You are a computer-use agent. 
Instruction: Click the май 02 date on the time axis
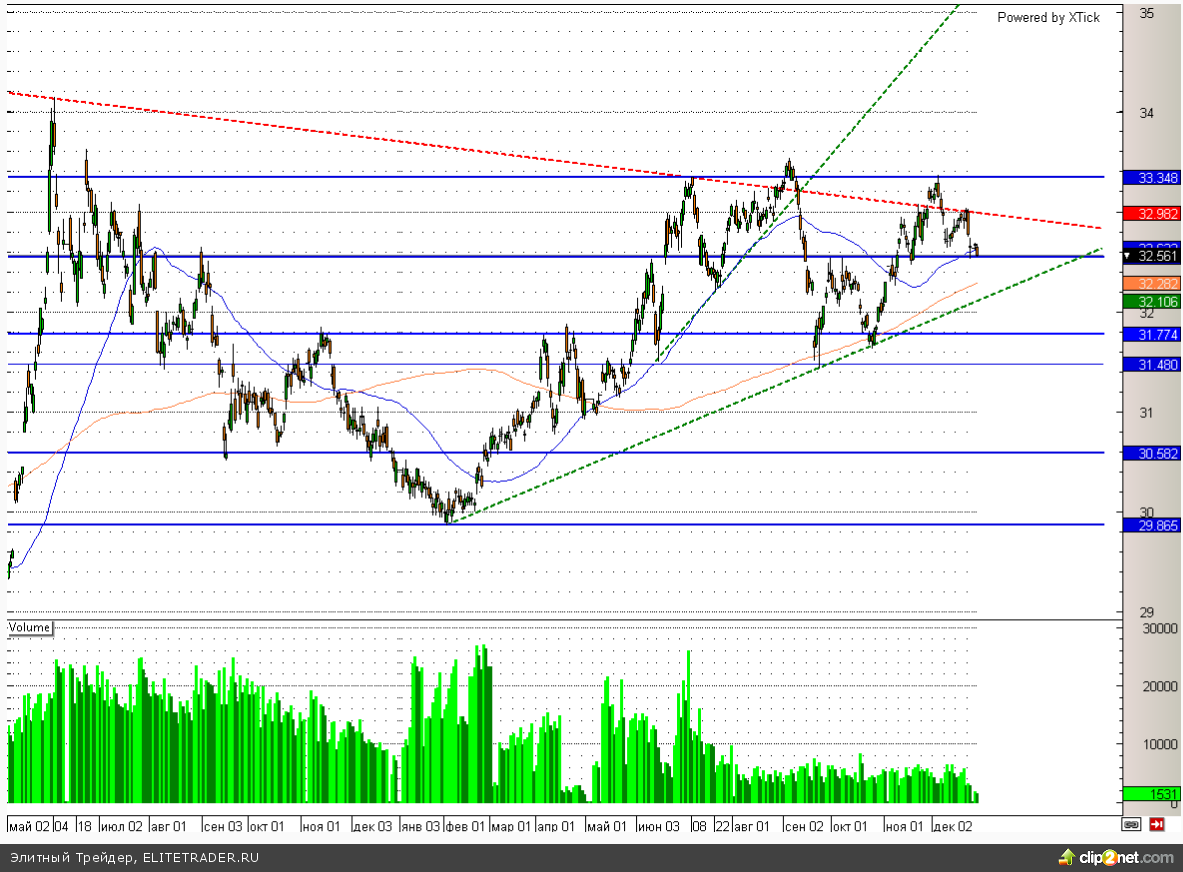[x=29, y=826]
